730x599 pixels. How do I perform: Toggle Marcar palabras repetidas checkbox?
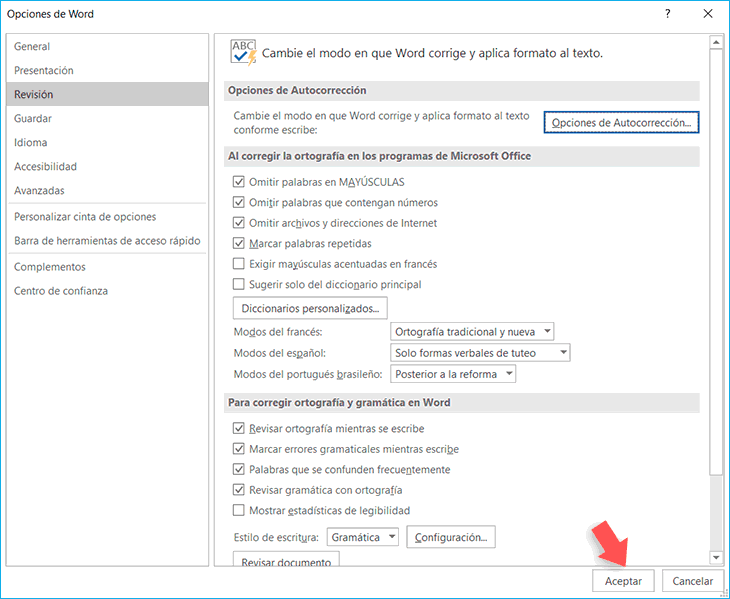[x=239, y=243]
